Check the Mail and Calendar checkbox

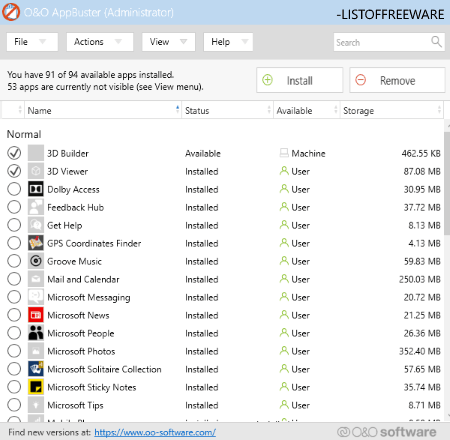click(x=14, y=279)
